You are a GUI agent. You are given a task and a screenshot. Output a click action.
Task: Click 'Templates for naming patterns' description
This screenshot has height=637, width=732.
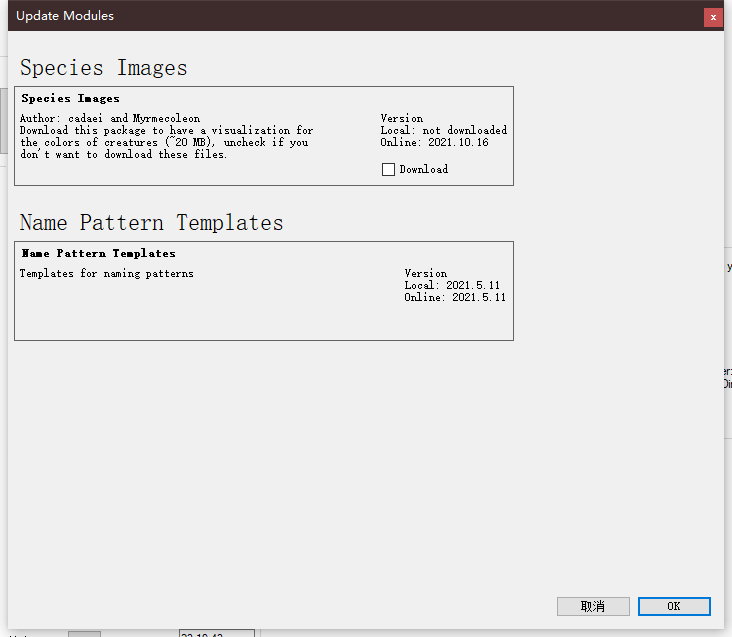106,273
